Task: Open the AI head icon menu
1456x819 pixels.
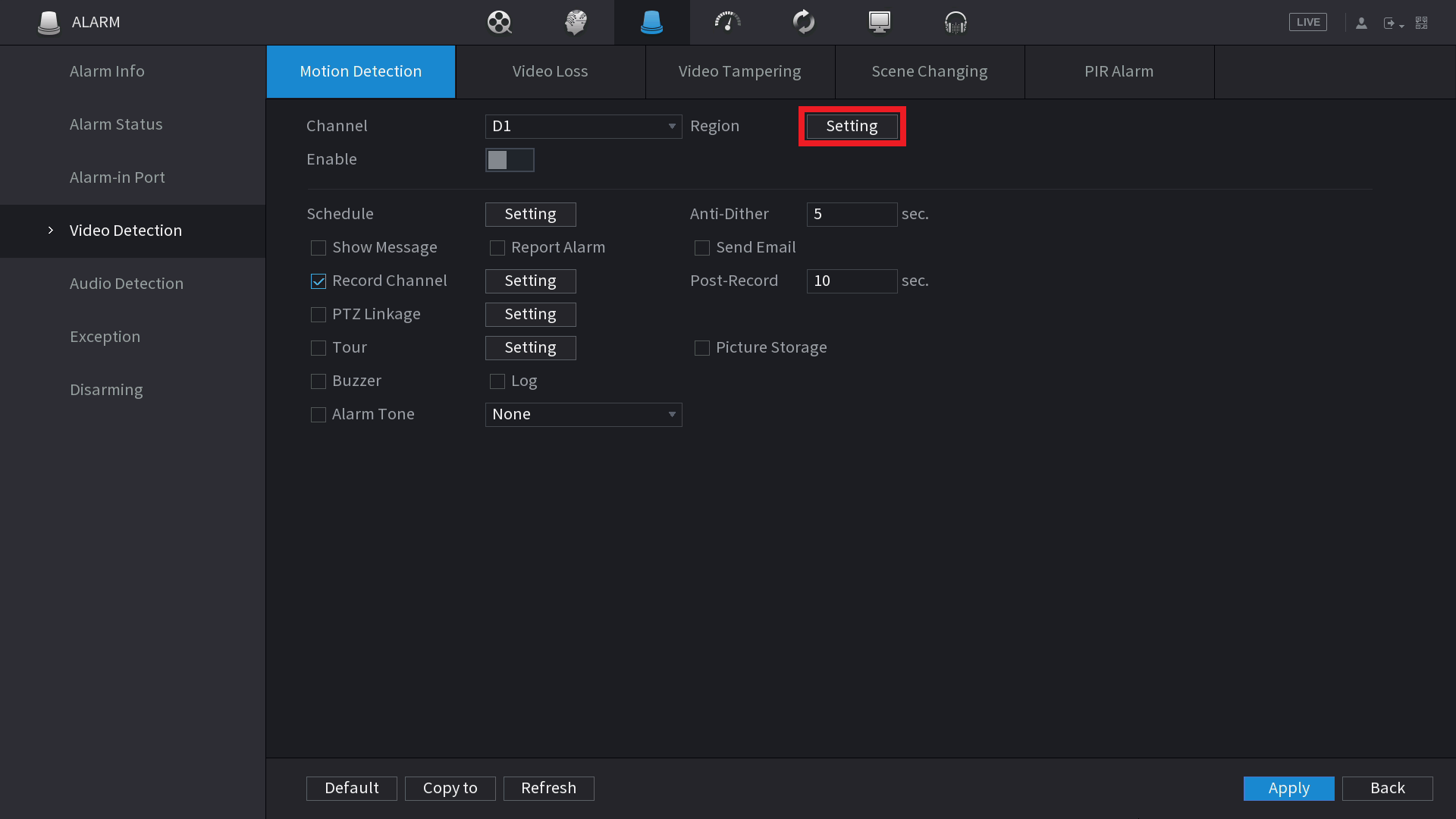Action: pyautogui.click(x=576, y=22)
